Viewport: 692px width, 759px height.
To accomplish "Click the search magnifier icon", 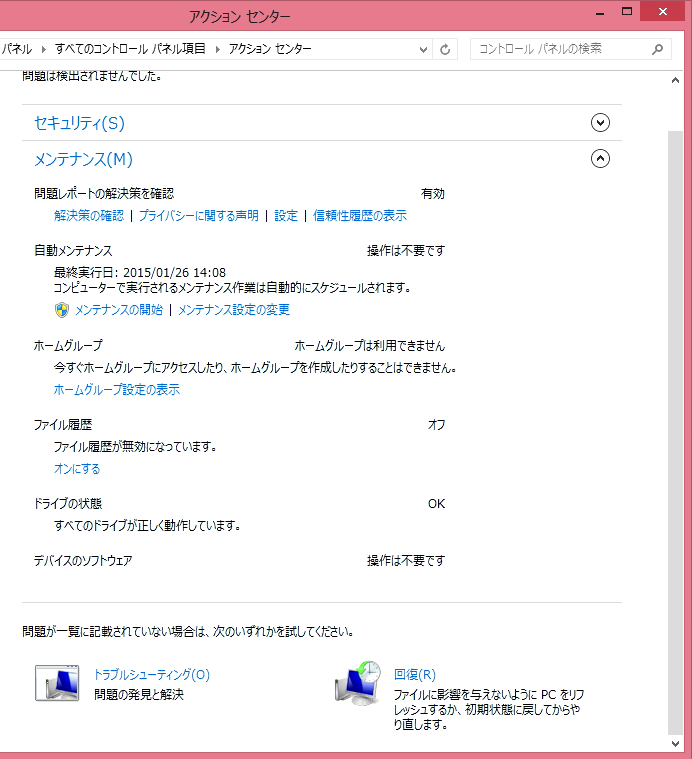I will [657, 49].
